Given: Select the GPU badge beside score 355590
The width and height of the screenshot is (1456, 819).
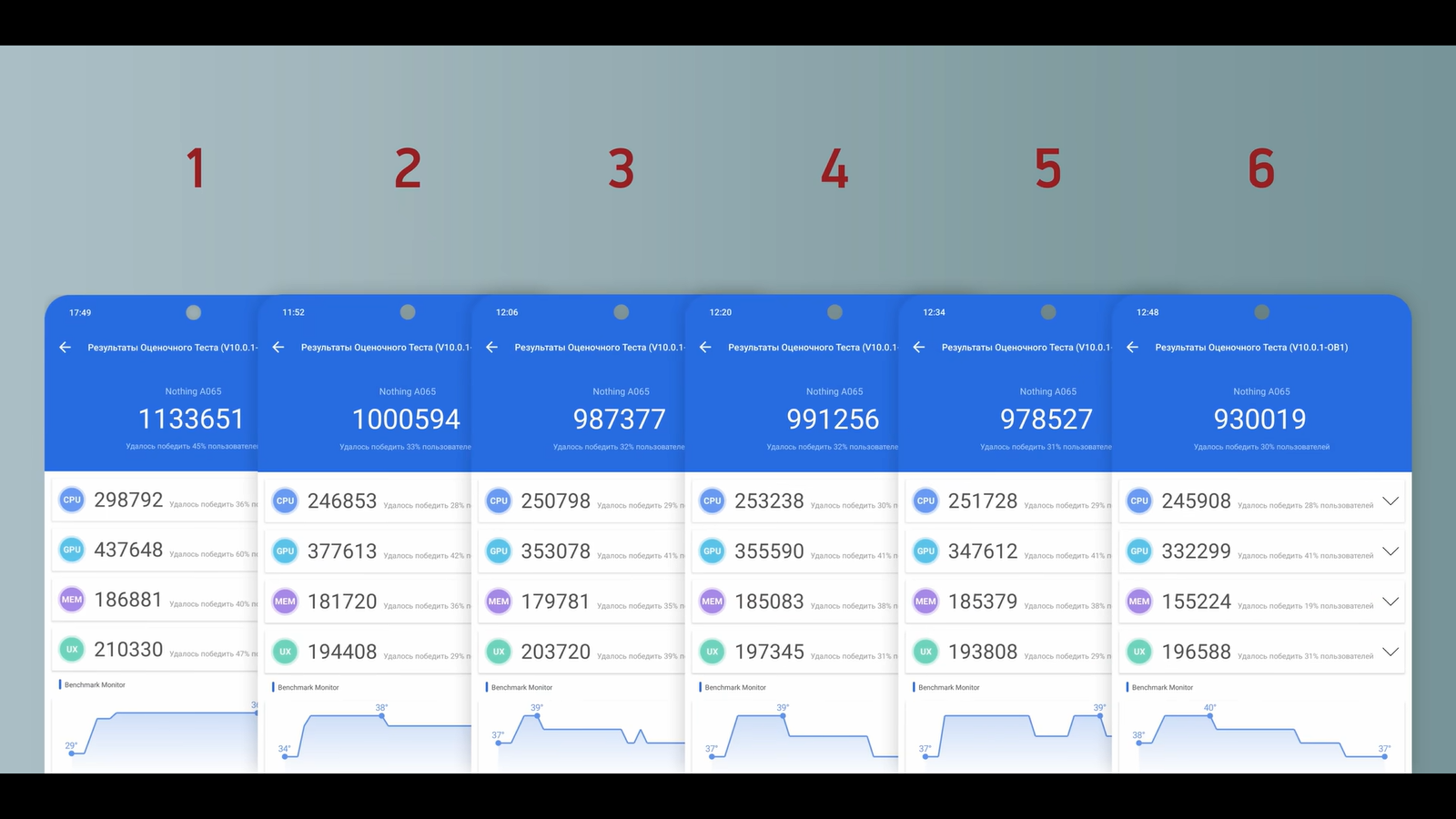Looking at the screenshot, I should pyautogui.click(x=713, y=551).
